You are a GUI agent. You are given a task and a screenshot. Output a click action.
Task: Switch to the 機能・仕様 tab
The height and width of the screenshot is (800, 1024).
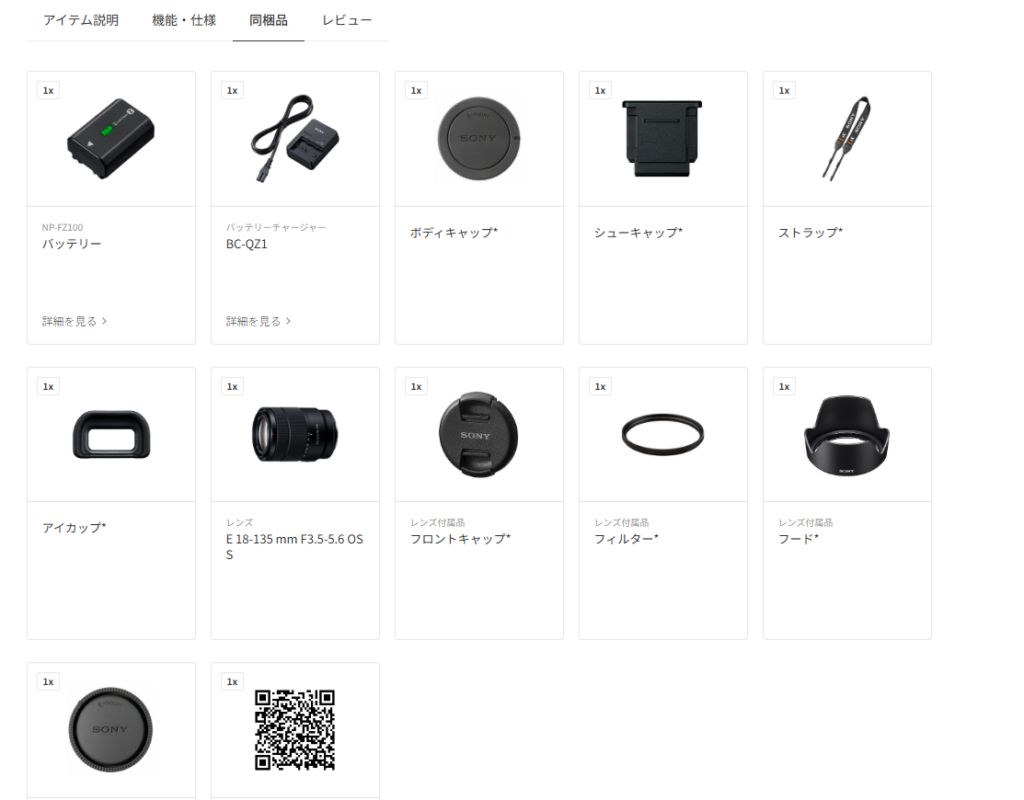point(184,20)
